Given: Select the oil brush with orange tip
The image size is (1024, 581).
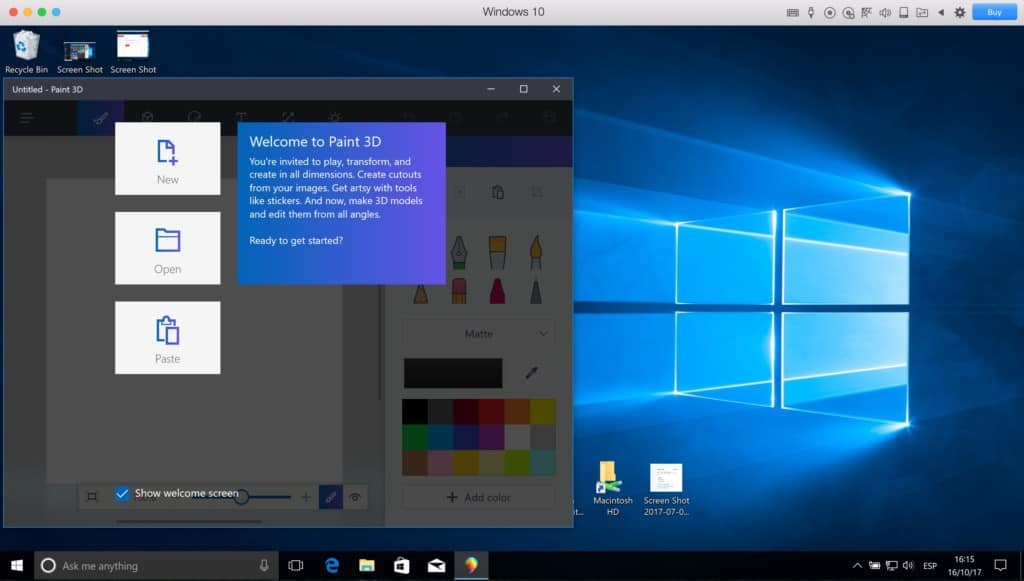Looking at the screenshot, I should click(498, 252).
